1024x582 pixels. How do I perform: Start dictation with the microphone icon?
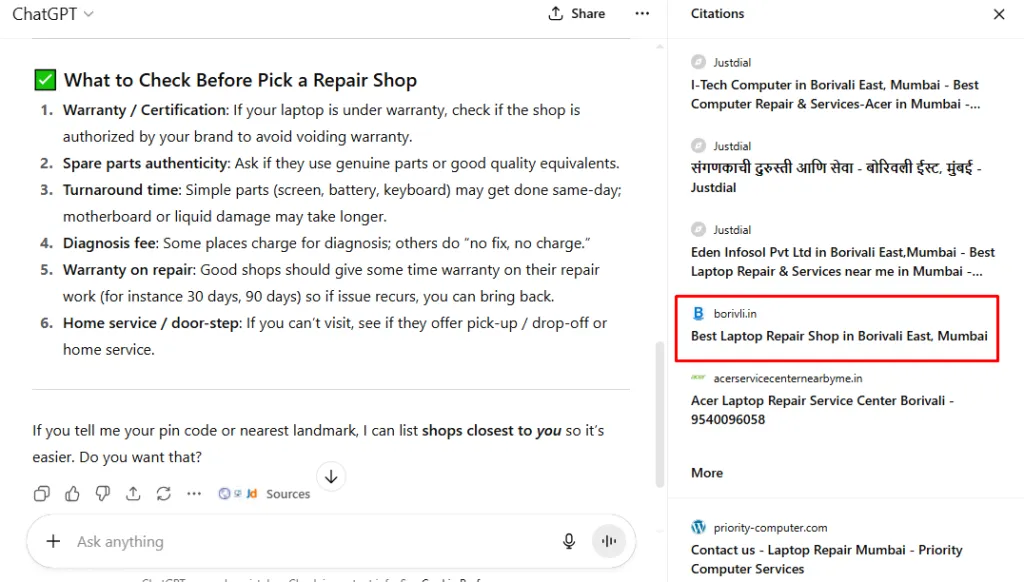pos(569,541)
